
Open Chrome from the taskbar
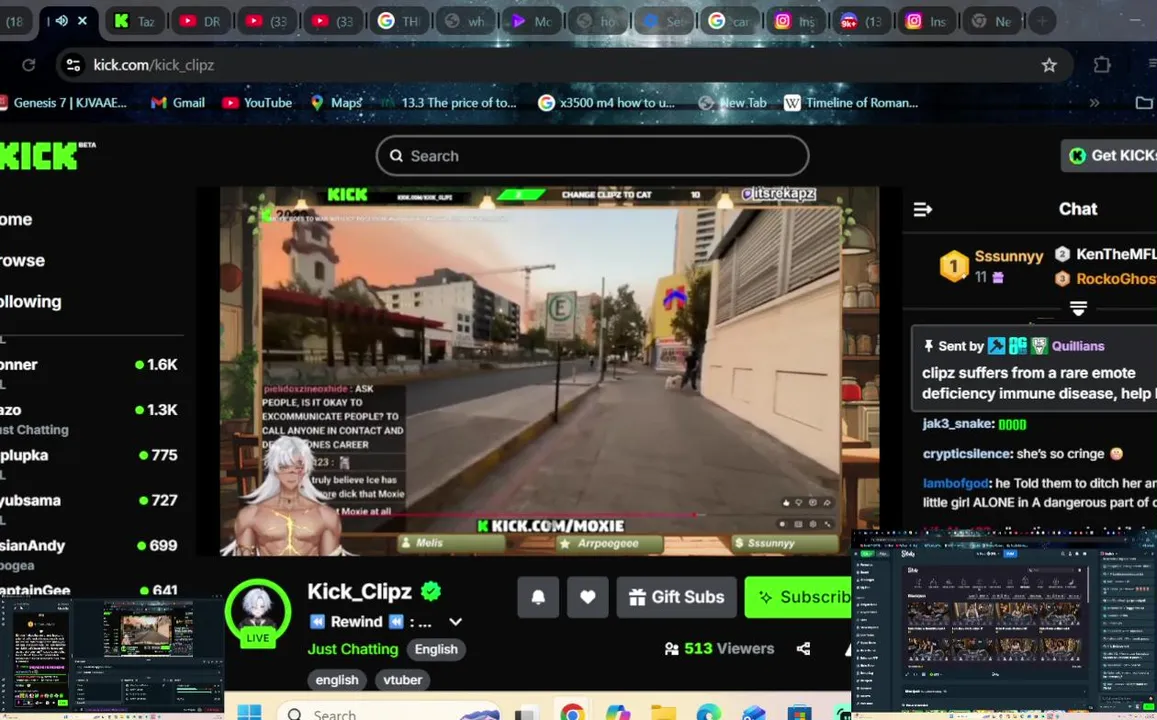(572, 713)
